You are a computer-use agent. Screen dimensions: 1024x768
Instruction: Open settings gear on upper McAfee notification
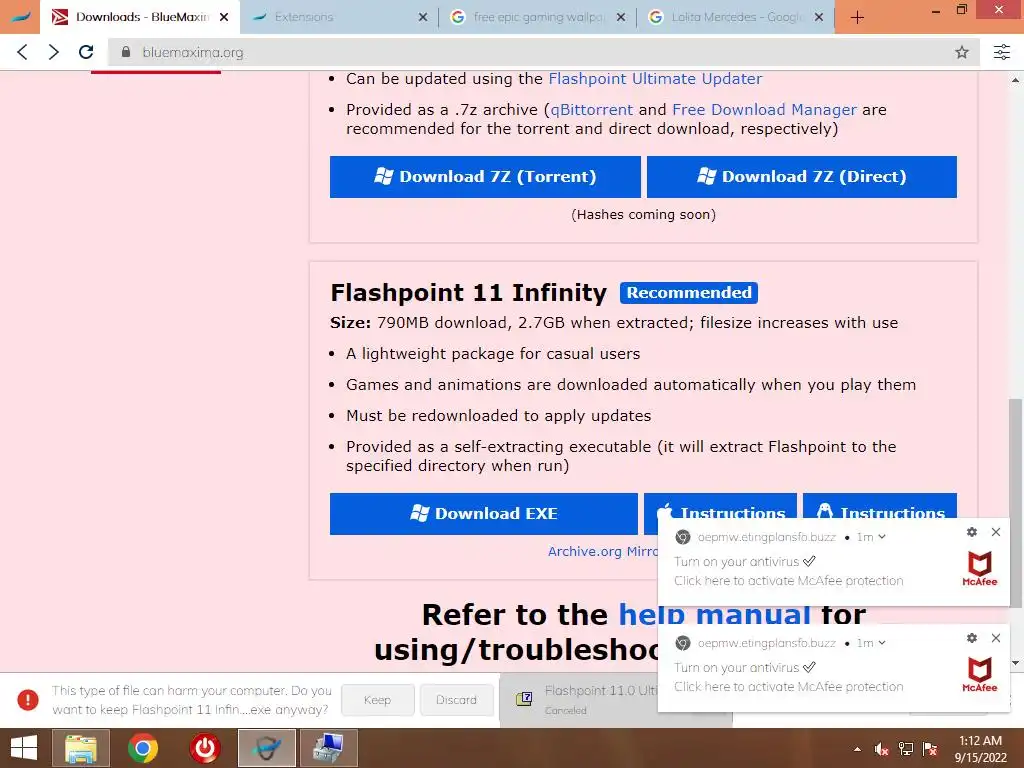[x=972, y=532]
